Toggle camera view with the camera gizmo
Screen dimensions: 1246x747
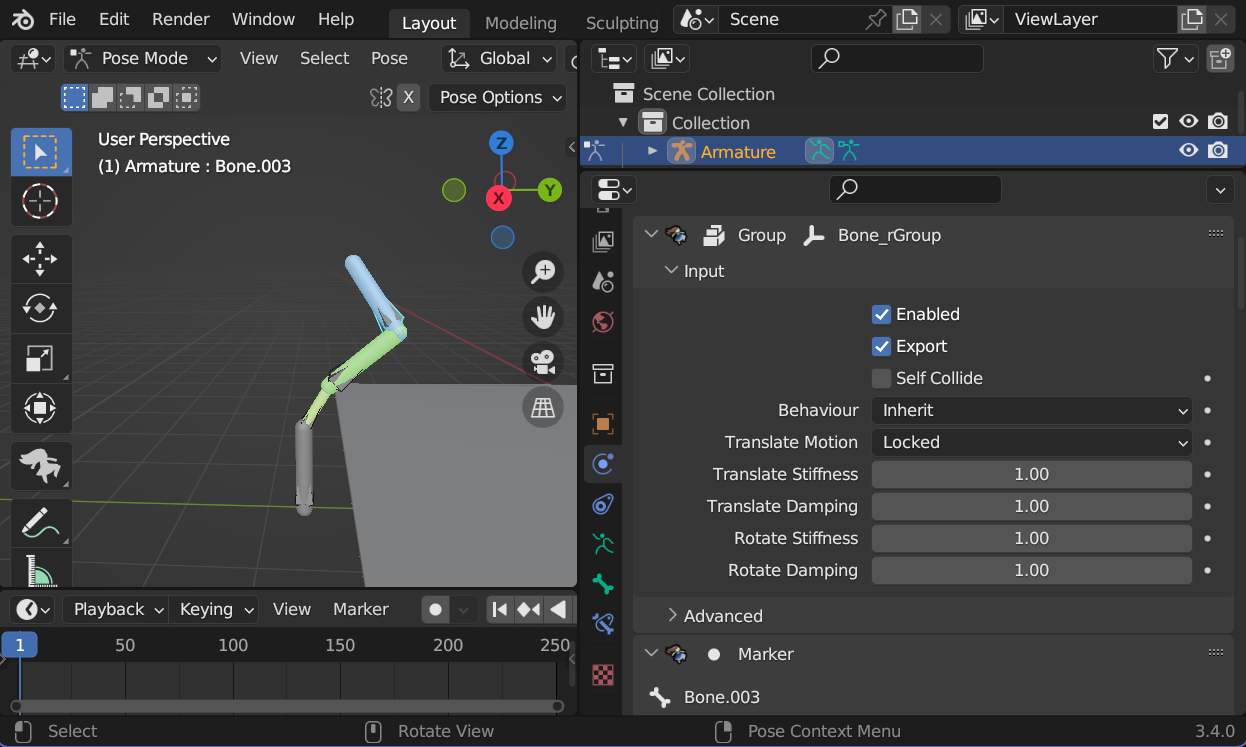click(543, 362)
